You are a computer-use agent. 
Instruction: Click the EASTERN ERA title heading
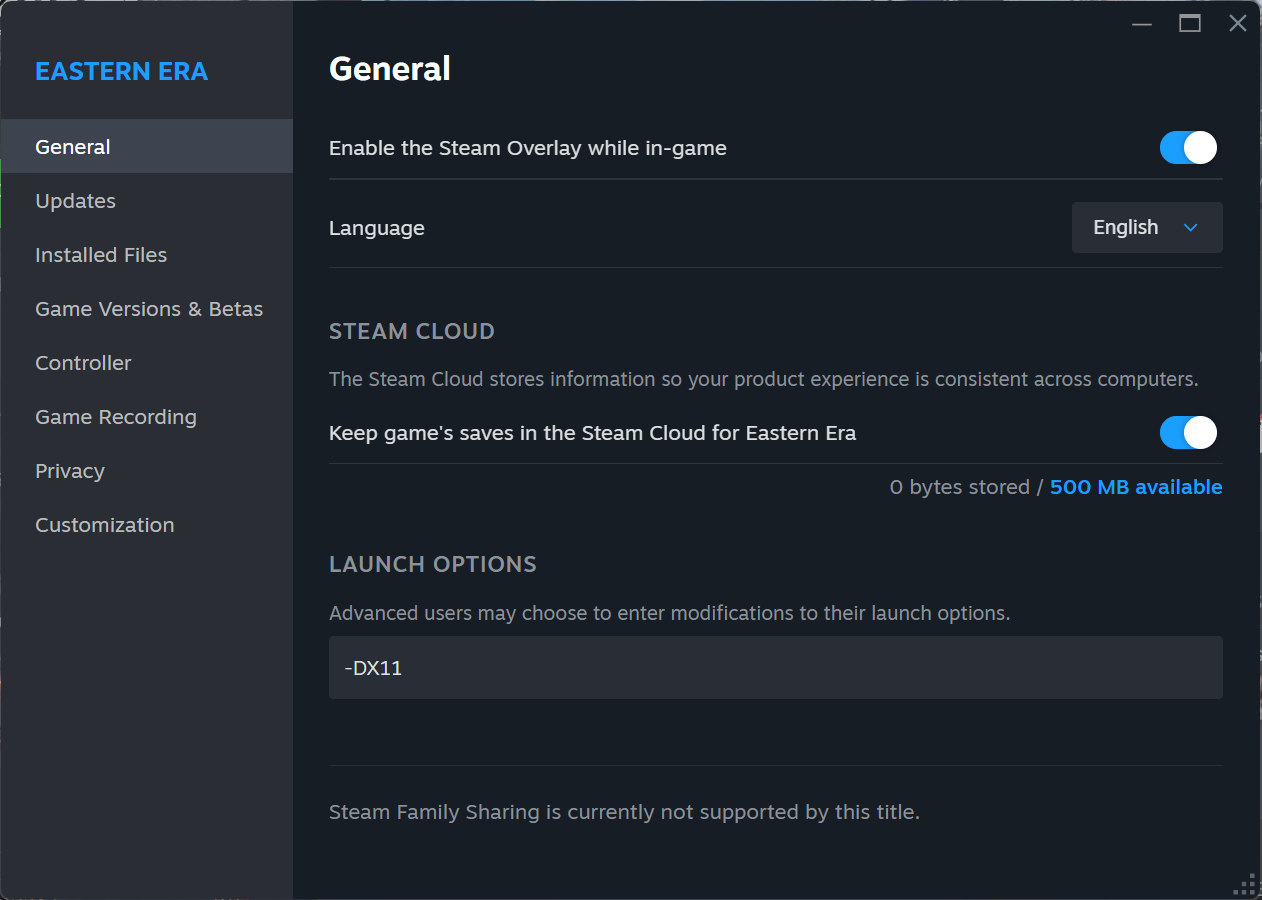(122, 71)
